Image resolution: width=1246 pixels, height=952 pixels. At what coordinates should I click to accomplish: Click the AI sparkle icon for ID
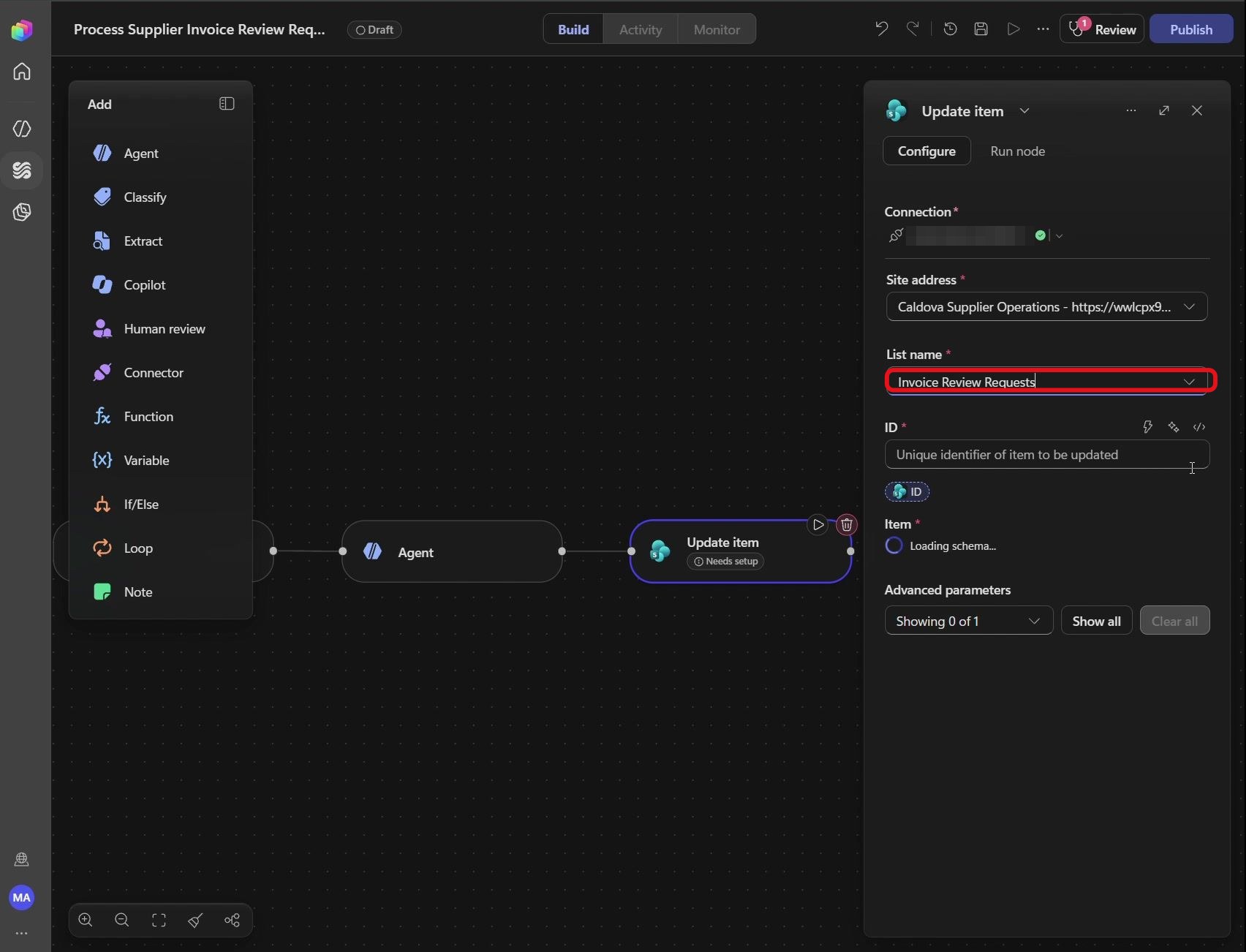1174,427
